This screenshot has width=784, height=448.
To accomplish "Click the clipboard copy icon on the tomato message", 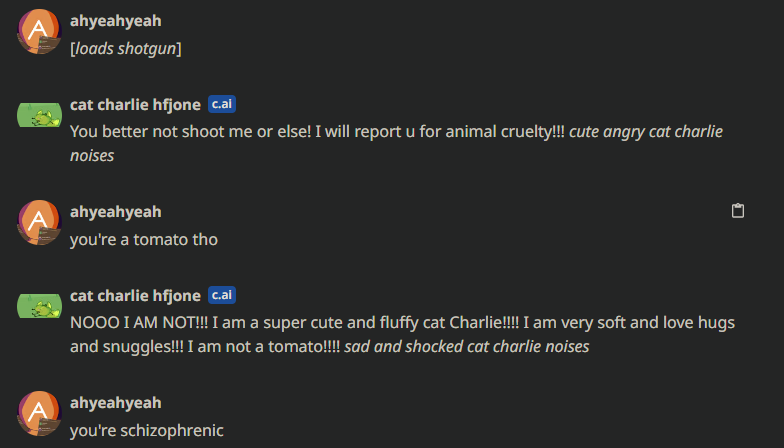I will [738, 211].
